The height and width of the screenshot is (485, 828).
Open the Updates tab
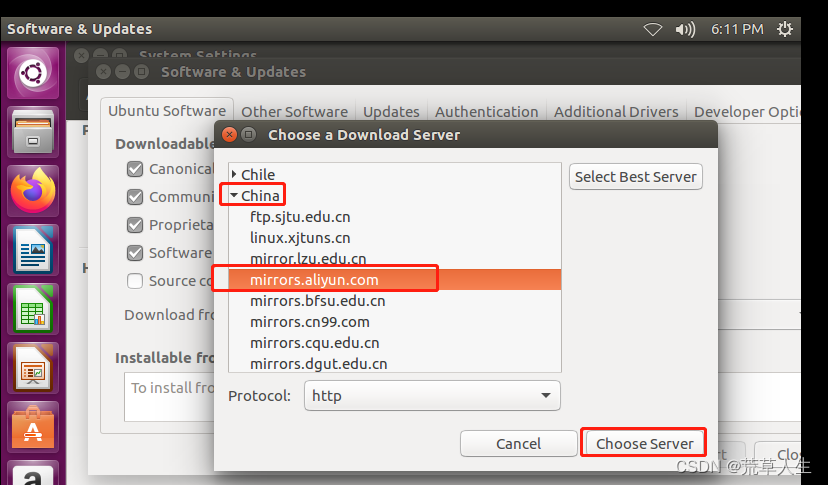[391, 112]
